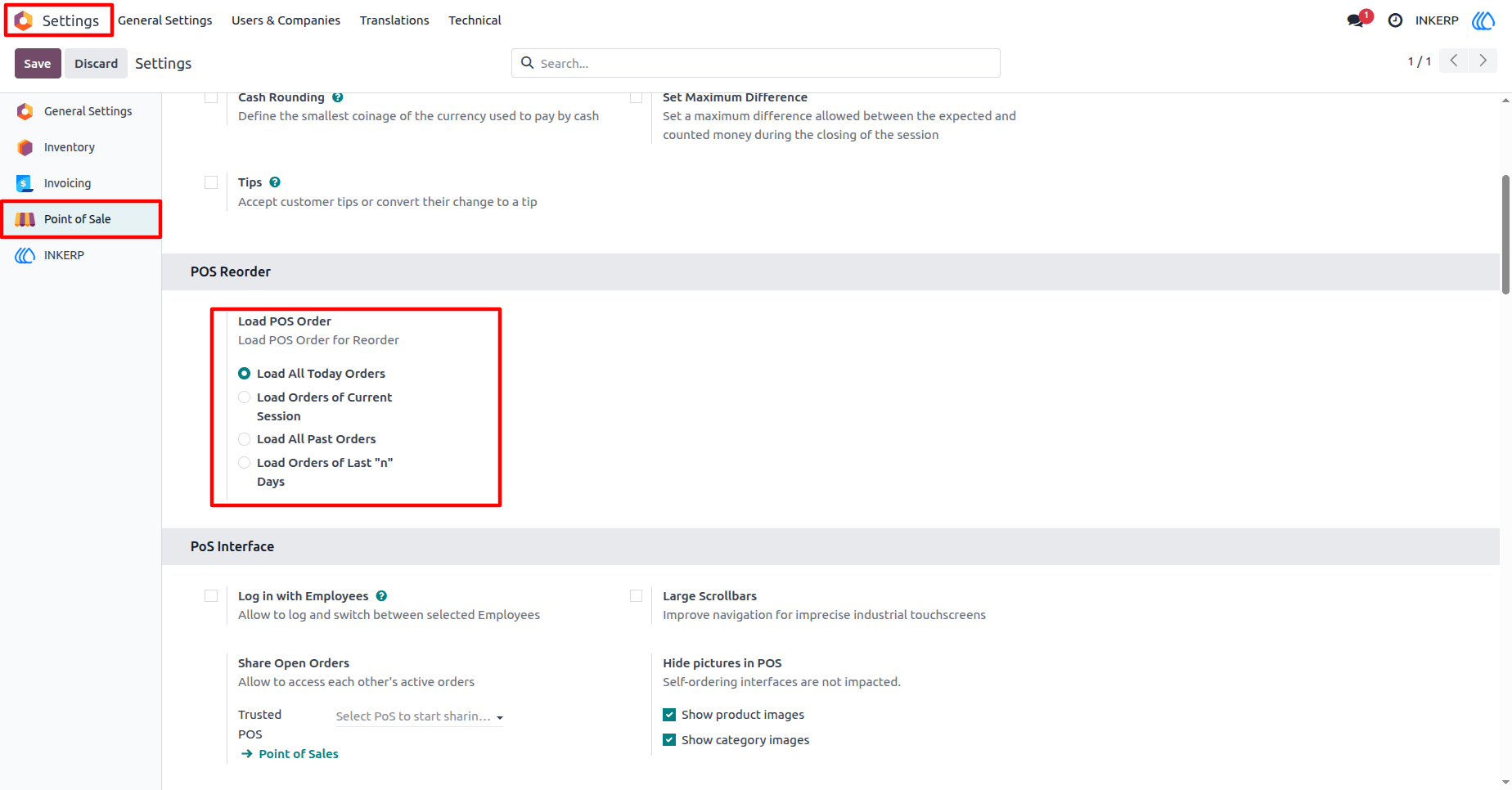This screenshot has width=1512, height=790.
Task: Click INKERP user name in the top bar
Action: [1437, 20]
